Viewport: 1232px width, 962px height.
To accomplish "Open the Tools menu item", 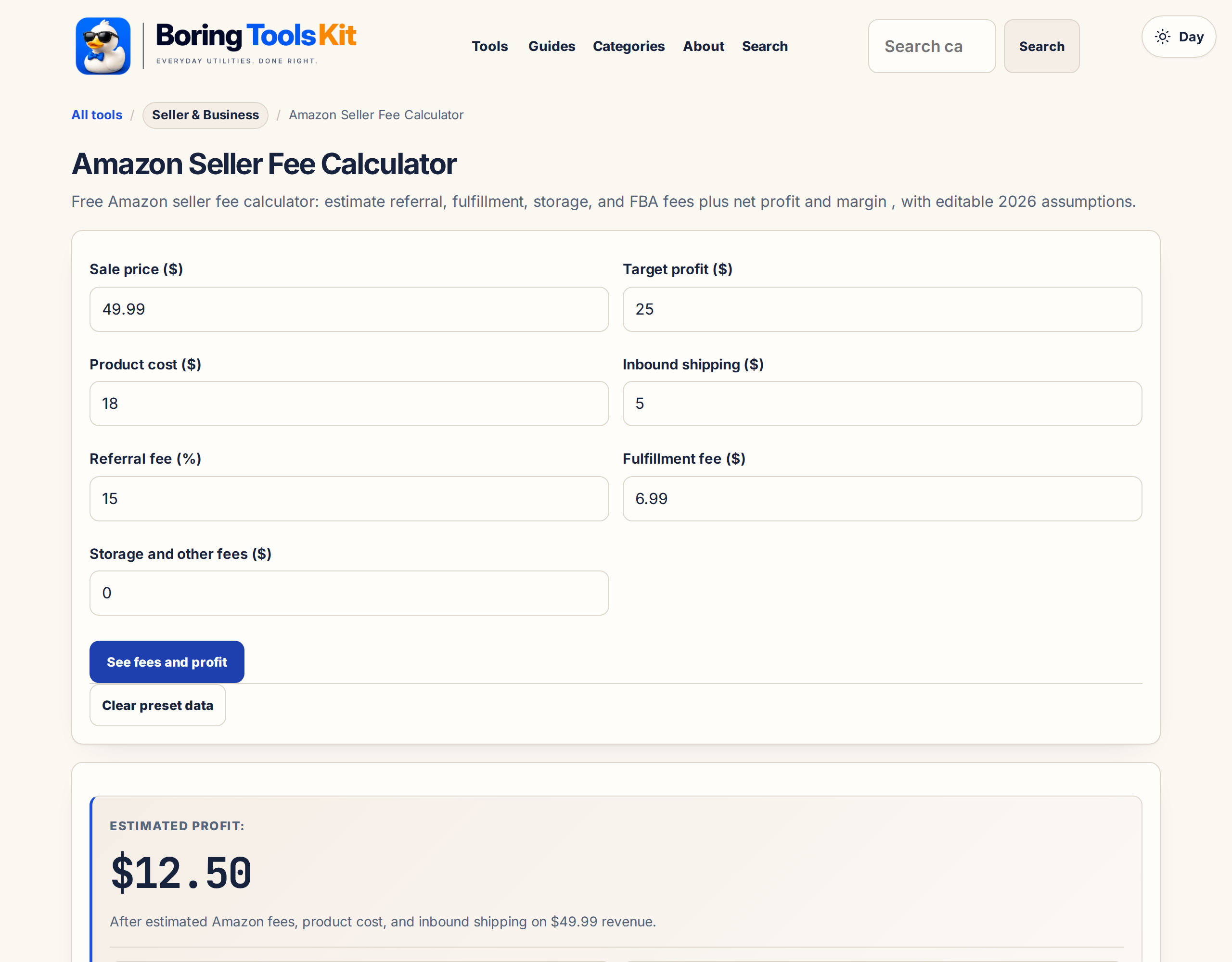I will tap(489, 46).
